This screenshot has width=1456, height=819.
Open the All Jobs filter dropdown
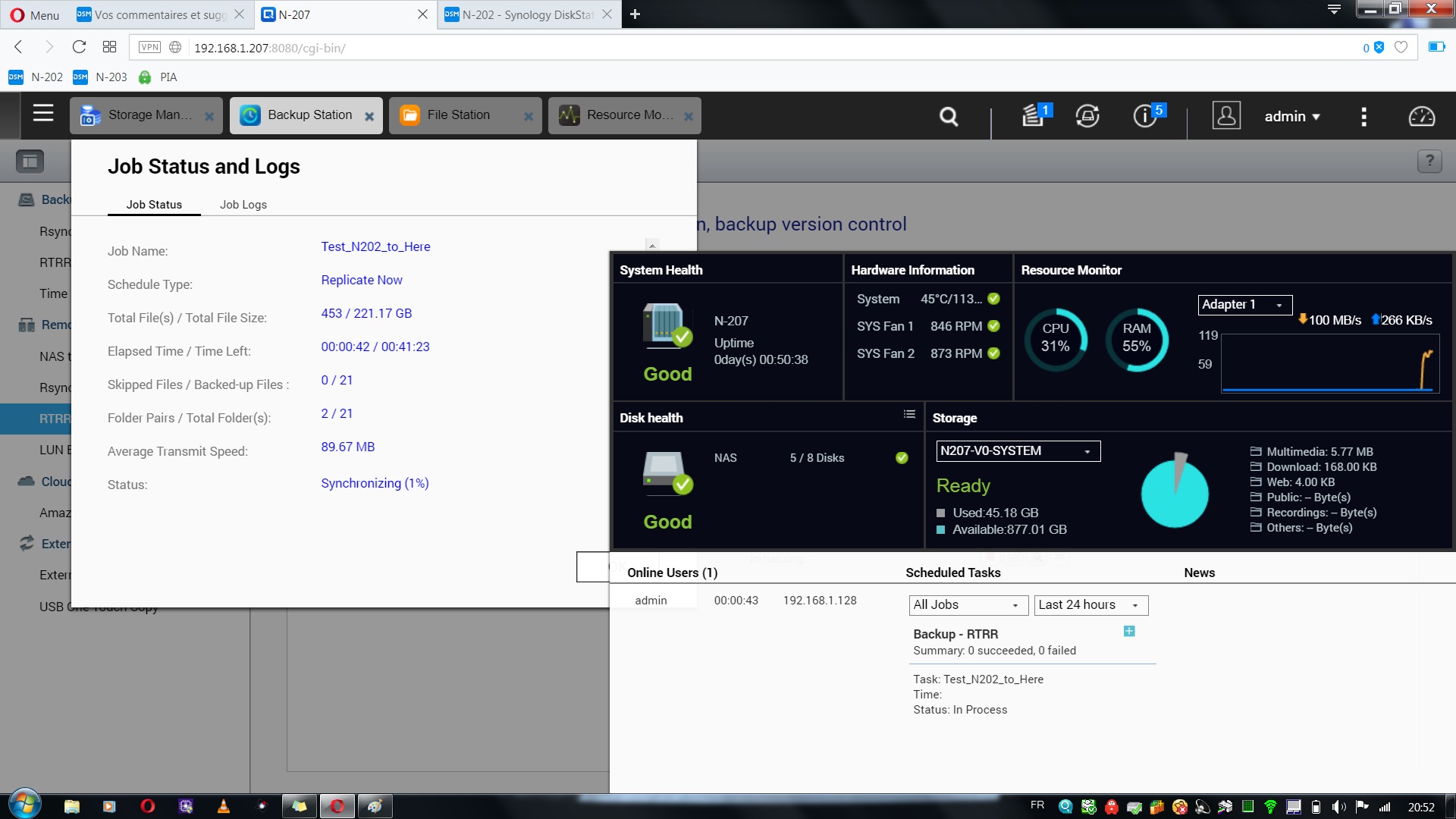(x=968, y=605)
